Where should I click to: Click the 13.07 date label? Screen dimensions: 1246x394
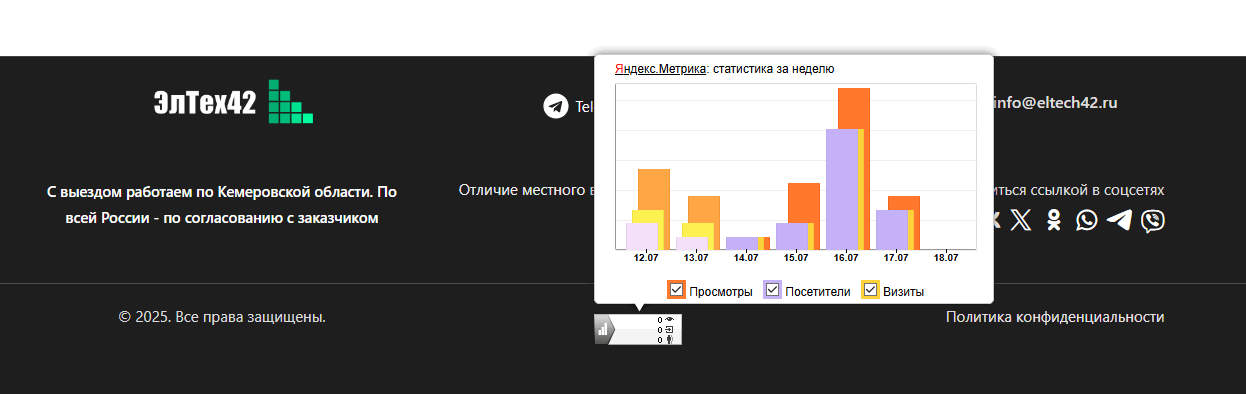[x=696, y=258]
